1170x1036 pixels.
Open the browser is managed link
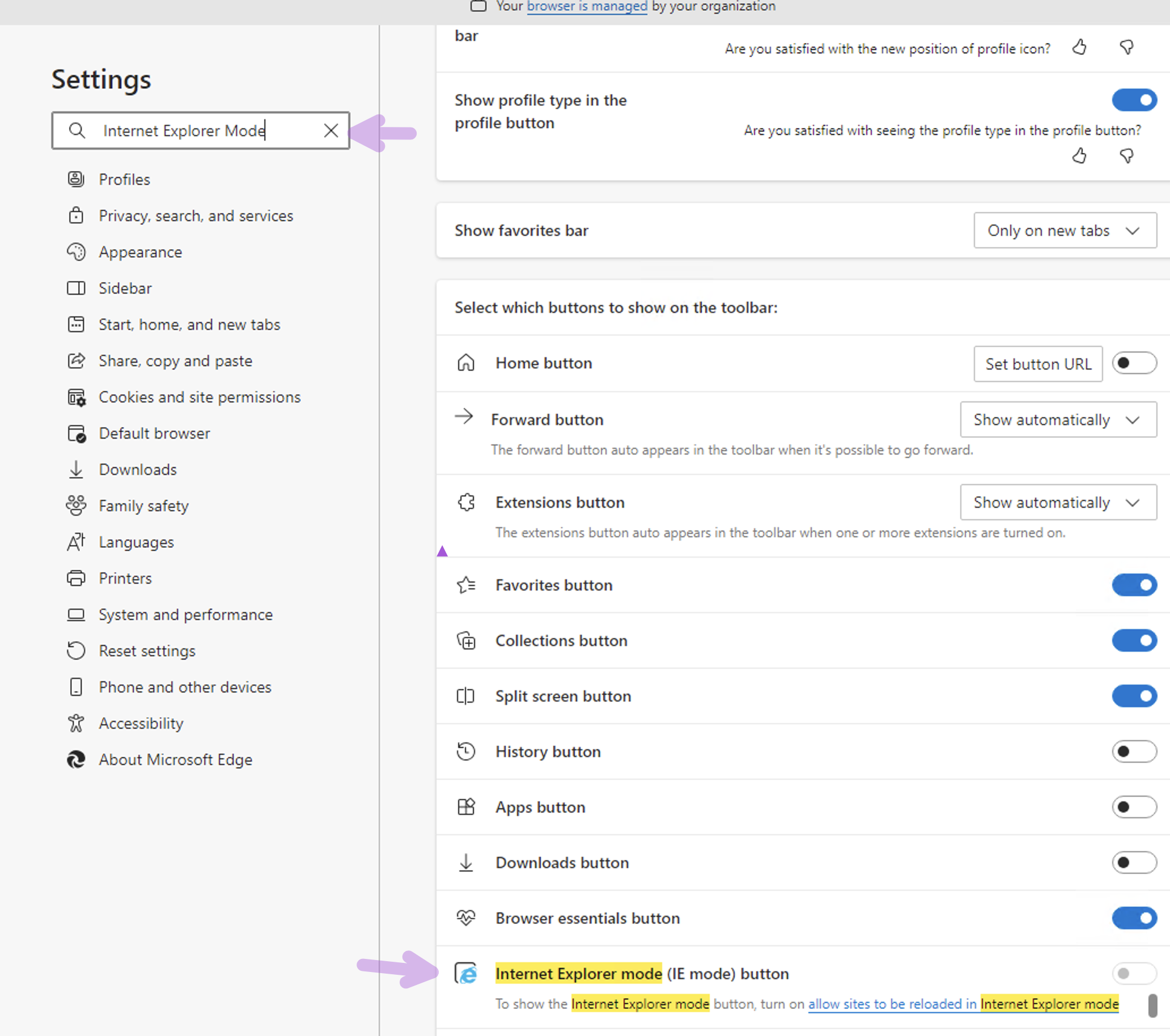coord(587,6)
